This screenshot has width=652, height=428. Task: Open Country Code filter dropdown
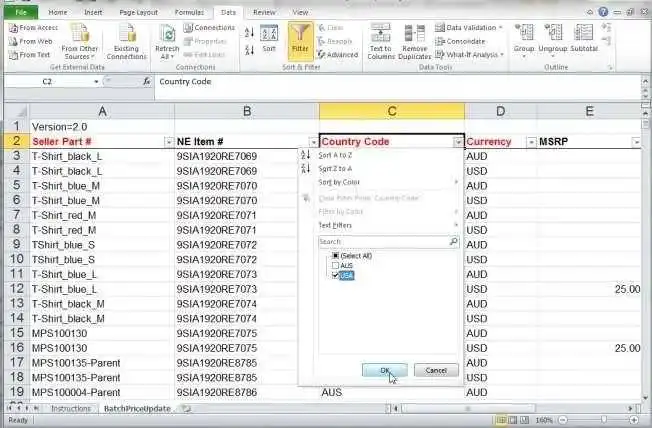click(x=458, y=142)
